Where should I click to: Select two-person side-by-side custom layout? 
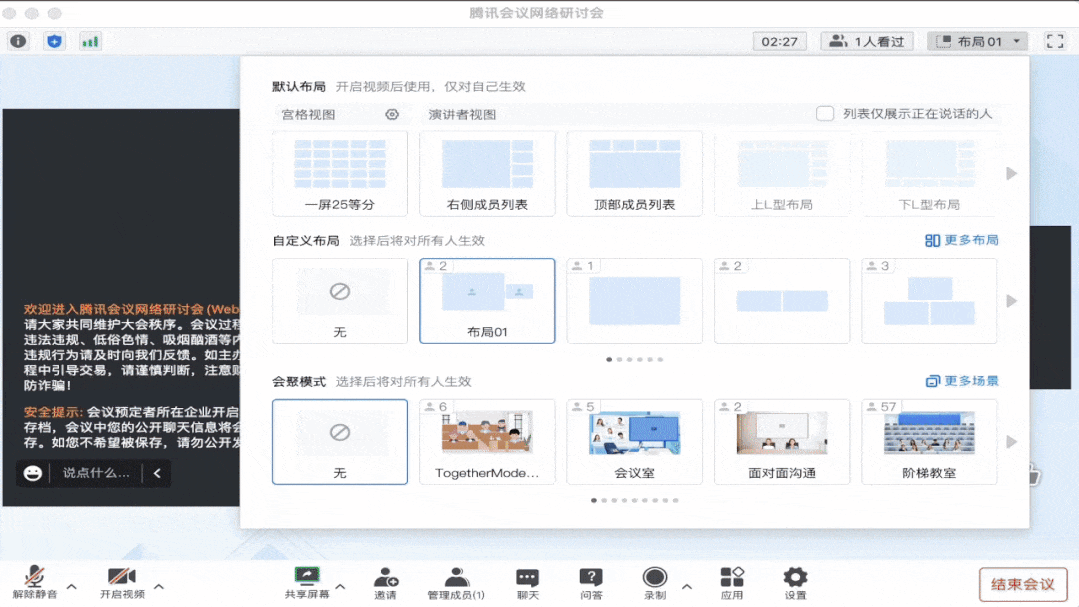[782, 301]
